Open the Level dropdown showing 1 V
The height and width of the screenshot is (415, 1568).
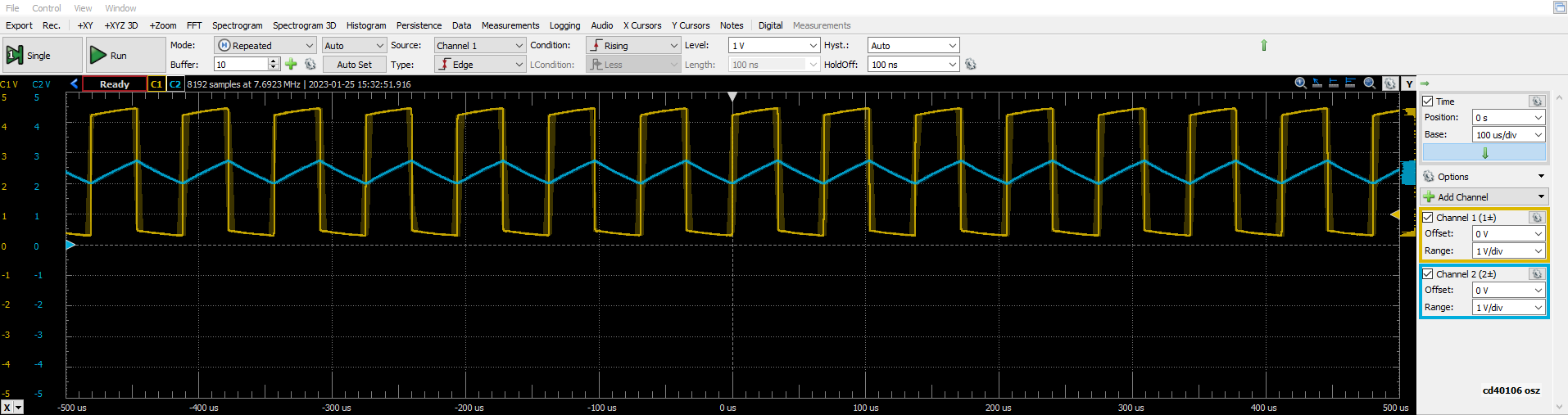[774, 46]
